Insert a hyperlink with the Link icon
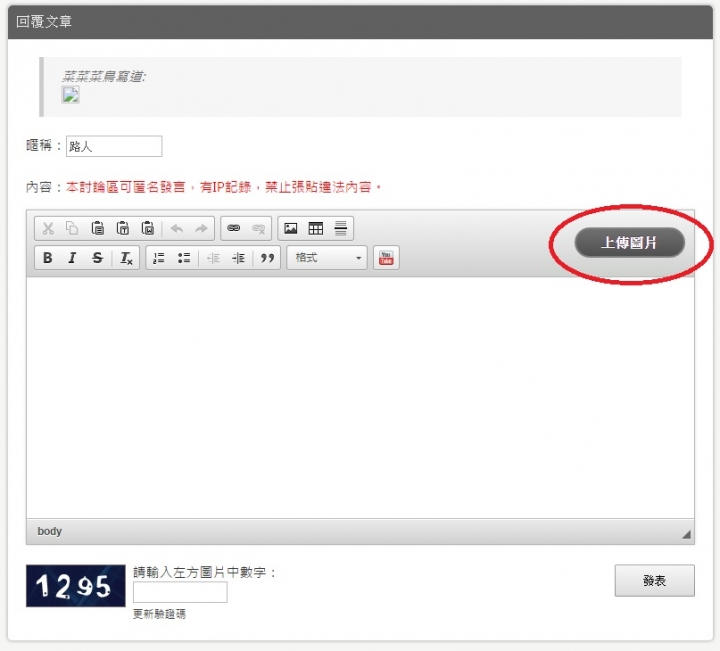The width and height of the screenshot is (720, 651). point(234,228)
